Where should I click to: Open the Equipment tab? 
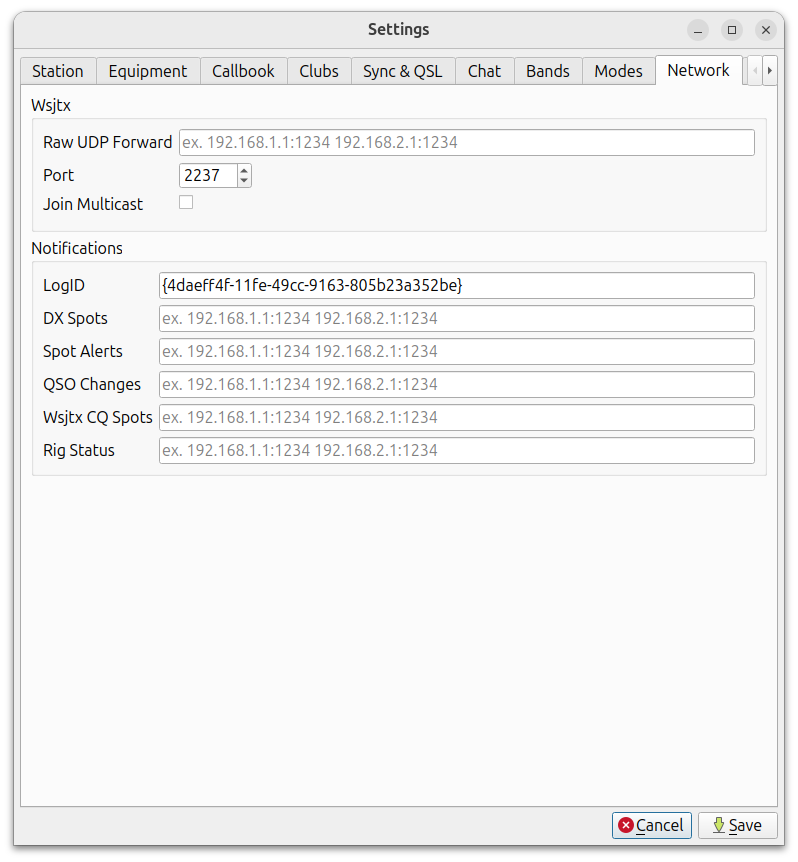(x=148, y=71)
